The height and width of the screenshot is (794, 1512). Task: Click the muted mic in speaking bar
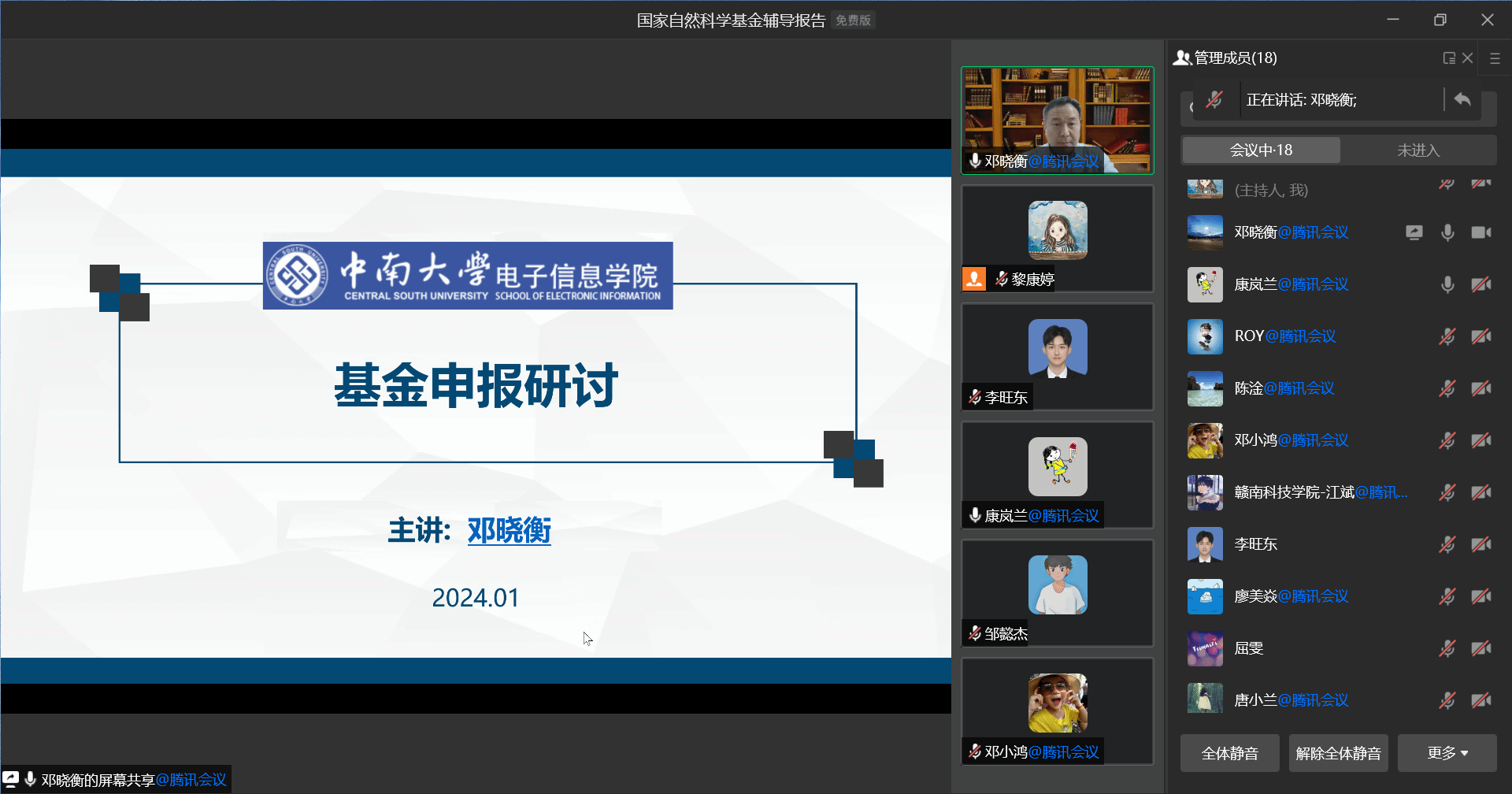tap(1214, 100)
